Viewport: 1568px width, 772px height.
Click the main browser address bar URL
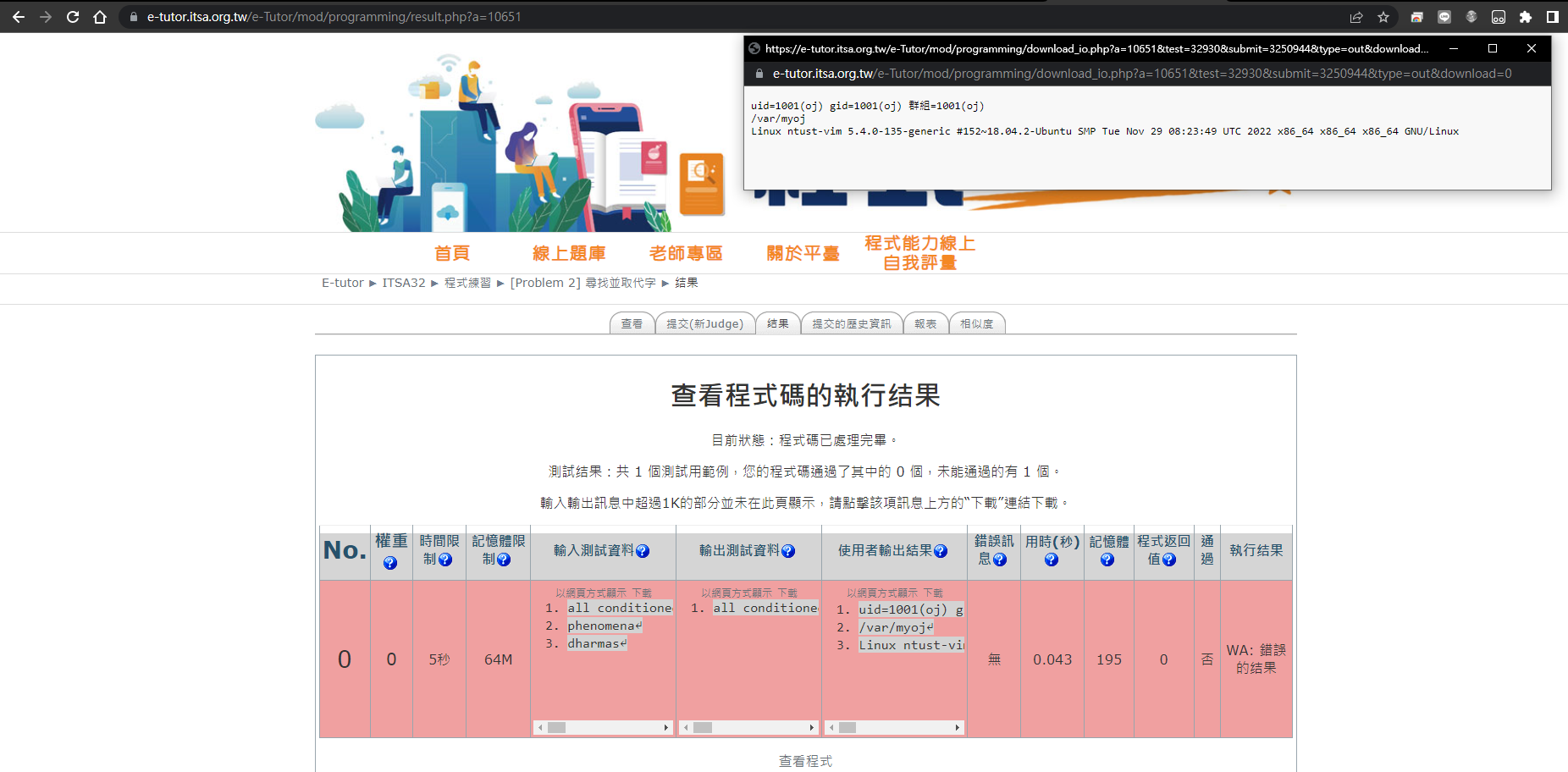334,17
